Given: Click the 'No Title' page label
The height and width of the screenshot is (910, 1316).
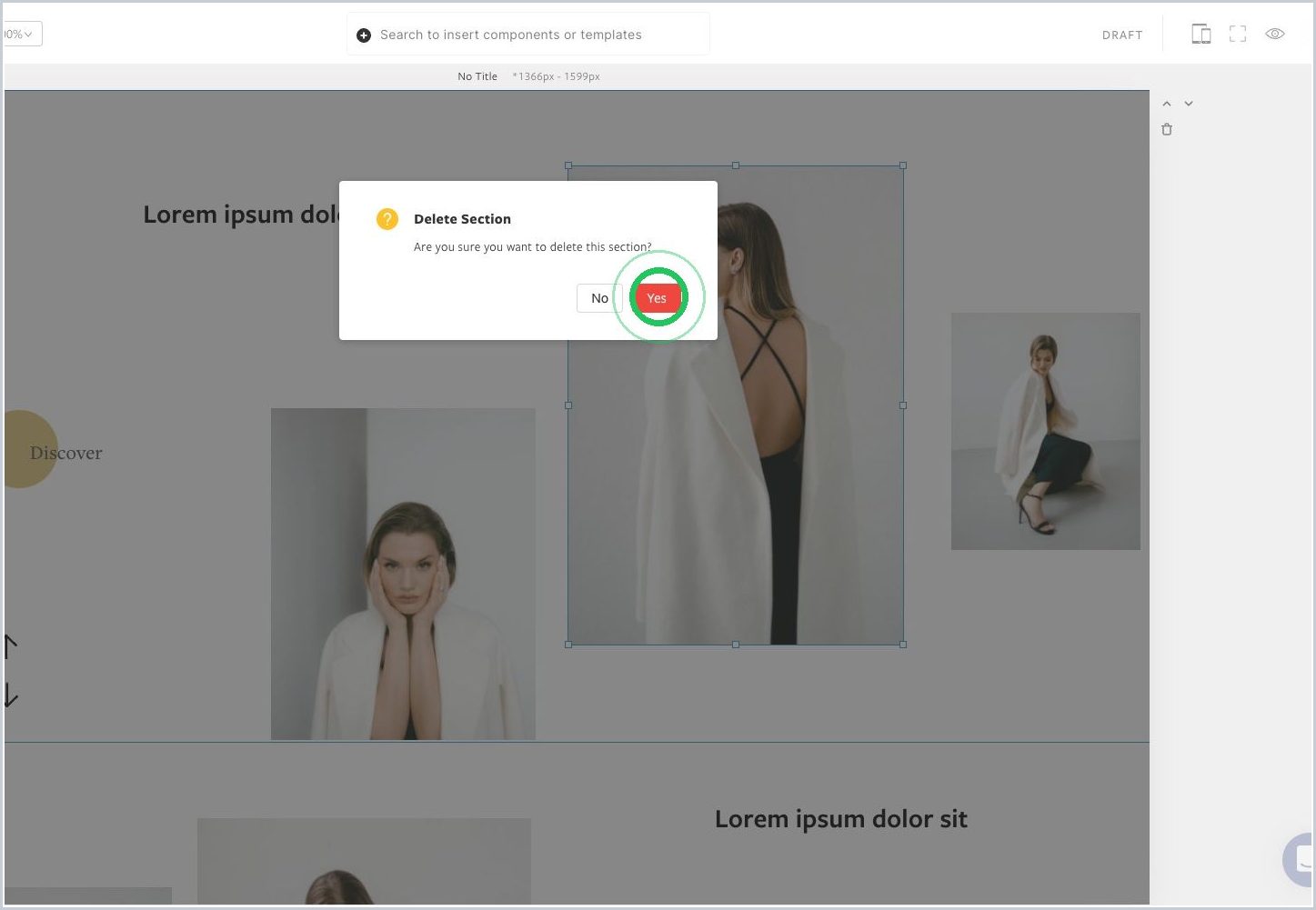Looking at the screenshot, I should [x=477, y=76].
